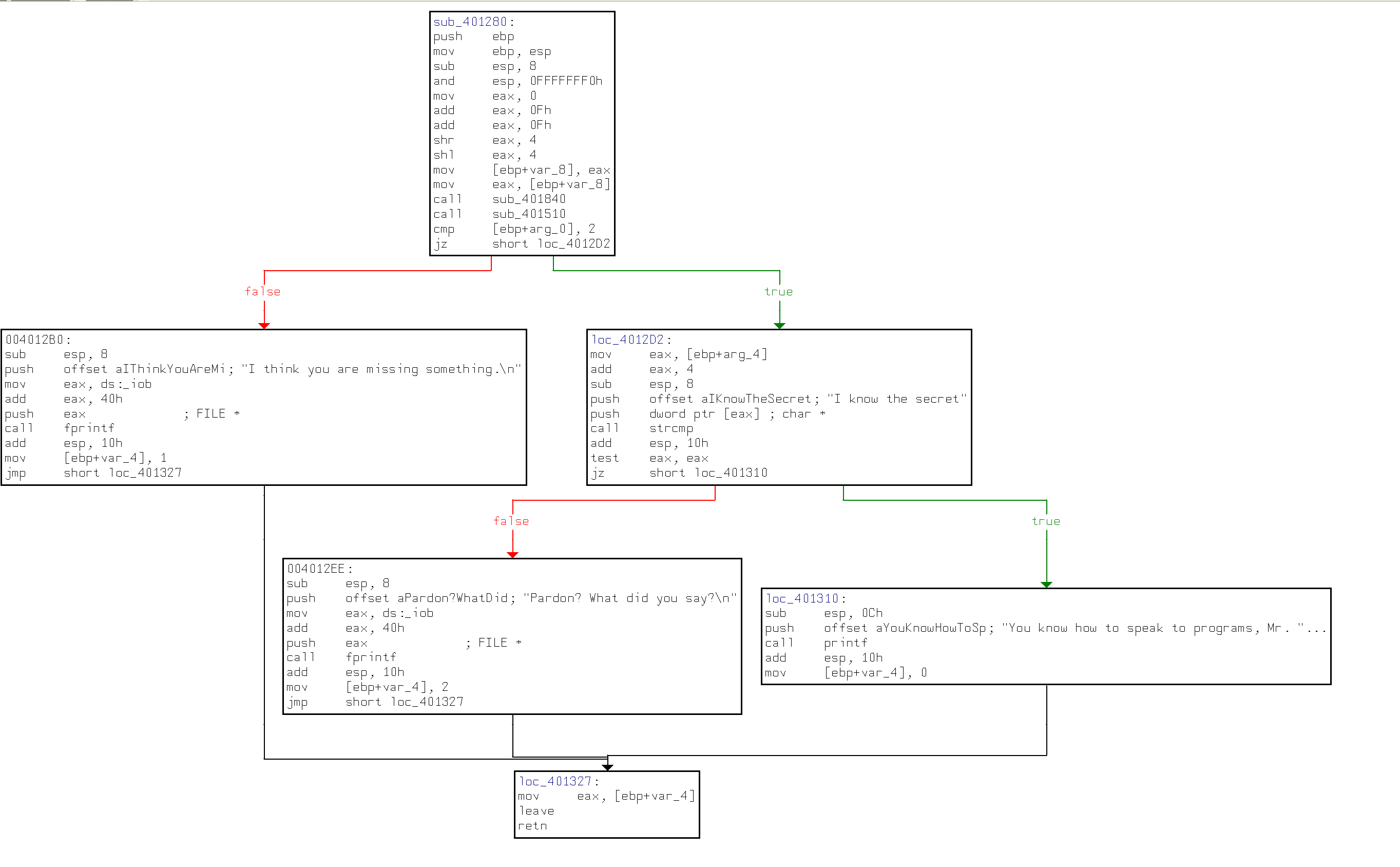Image resolution: width=1400 pixels, height=867 pixels.
Task: Click the 'cmp [ebp+arg_0], 2' line
Action: tap(514, 229)
